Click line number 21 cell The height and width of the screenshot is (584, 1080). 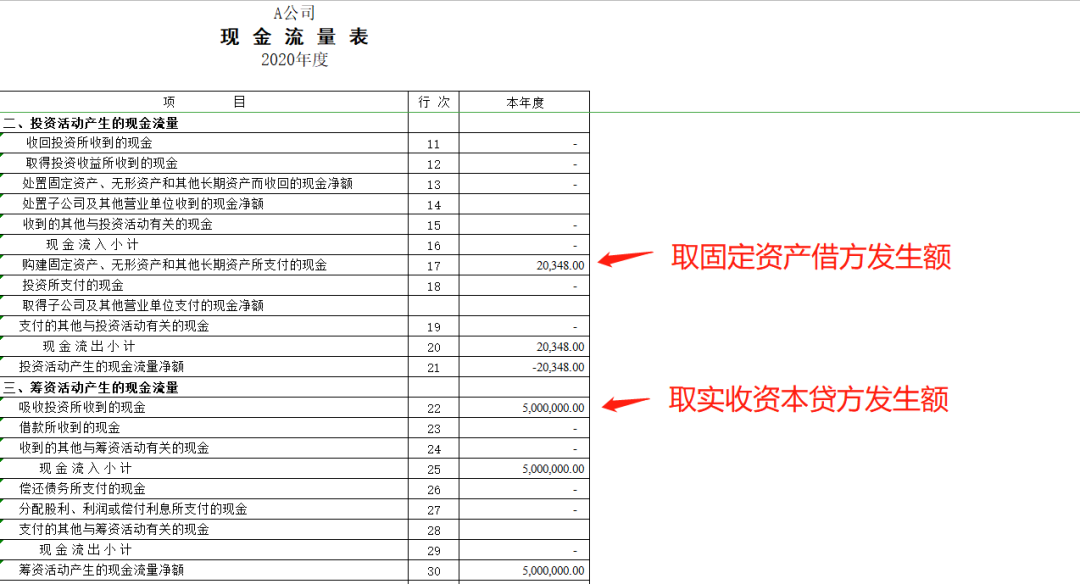pos(433,368)
